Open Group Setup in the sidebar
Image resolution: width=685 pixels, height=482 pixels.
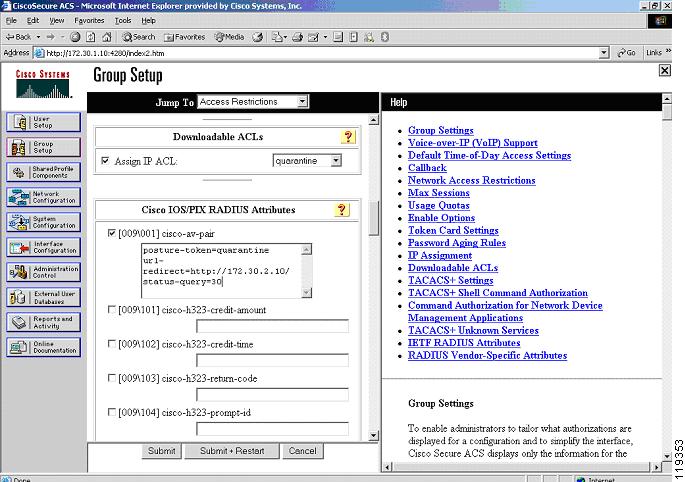click(44, 147)
